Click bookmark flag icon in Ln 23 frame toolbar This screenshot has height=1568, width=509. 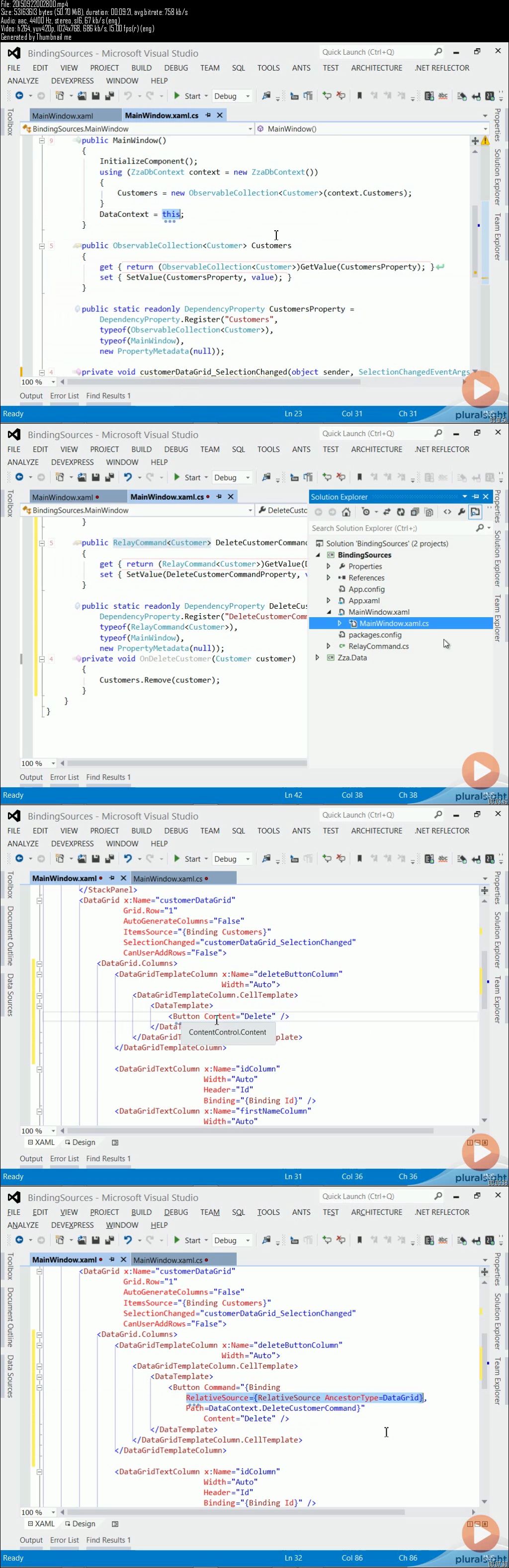point(359,95)
